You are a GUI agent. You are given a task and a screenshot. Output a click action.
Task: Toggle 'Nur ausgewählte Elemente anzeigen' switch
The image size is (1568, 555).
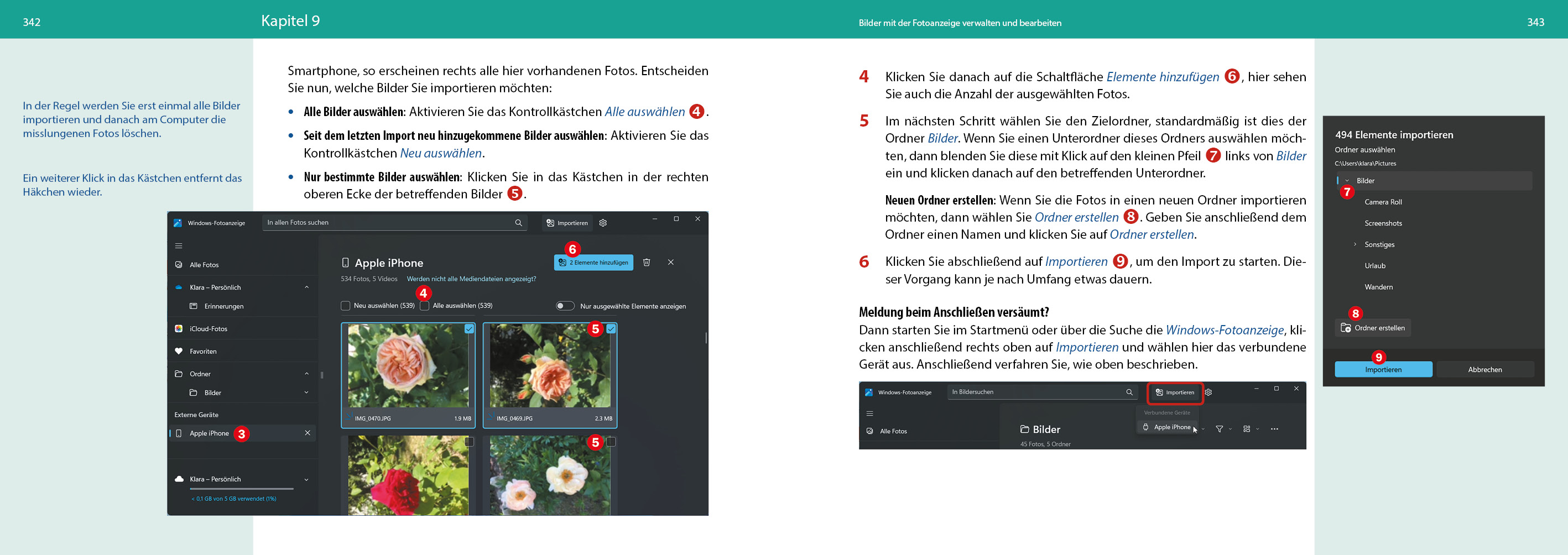tap(565, 306)
